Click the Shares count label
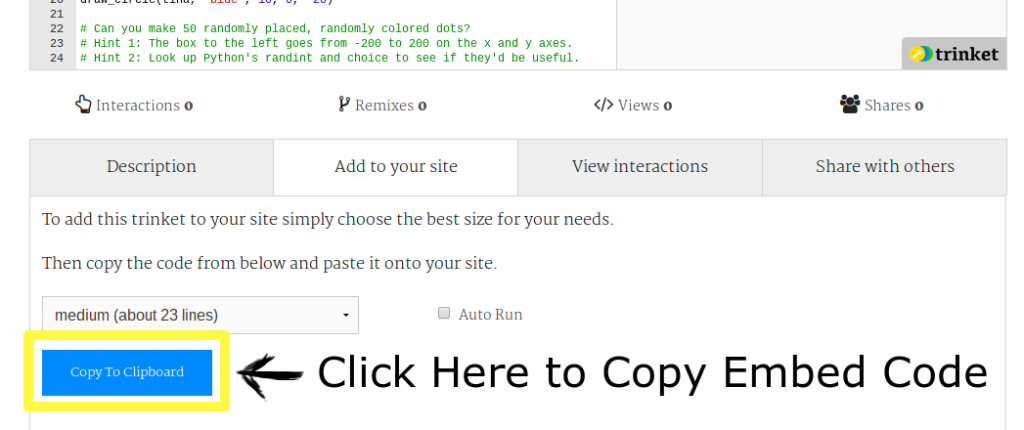Image resolution: width=1024 pixels, height=430 pixels. (894, 105)
